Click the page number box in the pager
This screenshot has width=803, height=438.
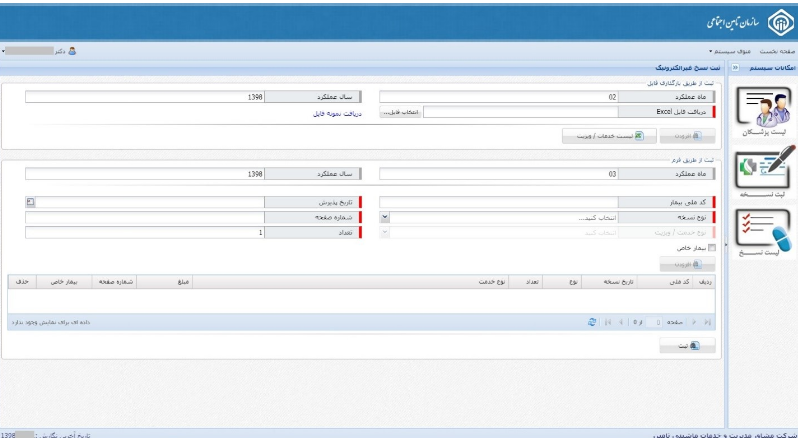pyautogui.click(x=653, y=322)
